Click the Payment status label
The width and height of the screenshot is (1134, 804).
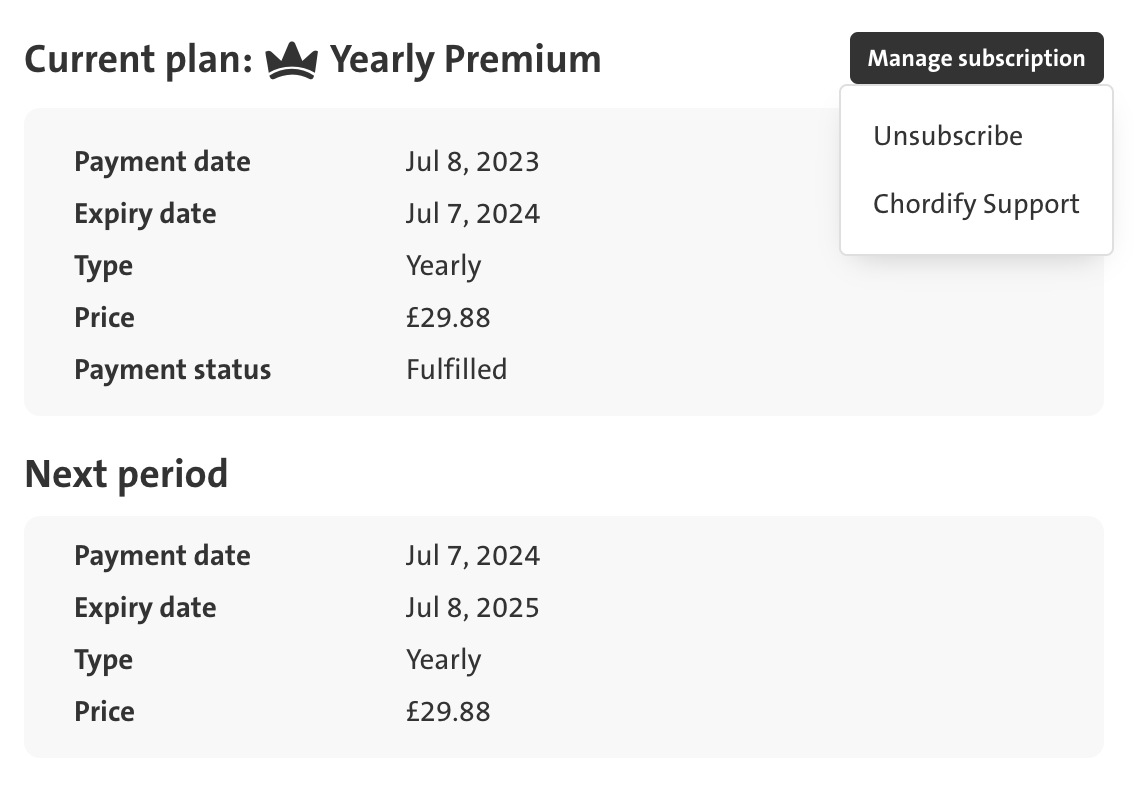[x=172, y=370]
